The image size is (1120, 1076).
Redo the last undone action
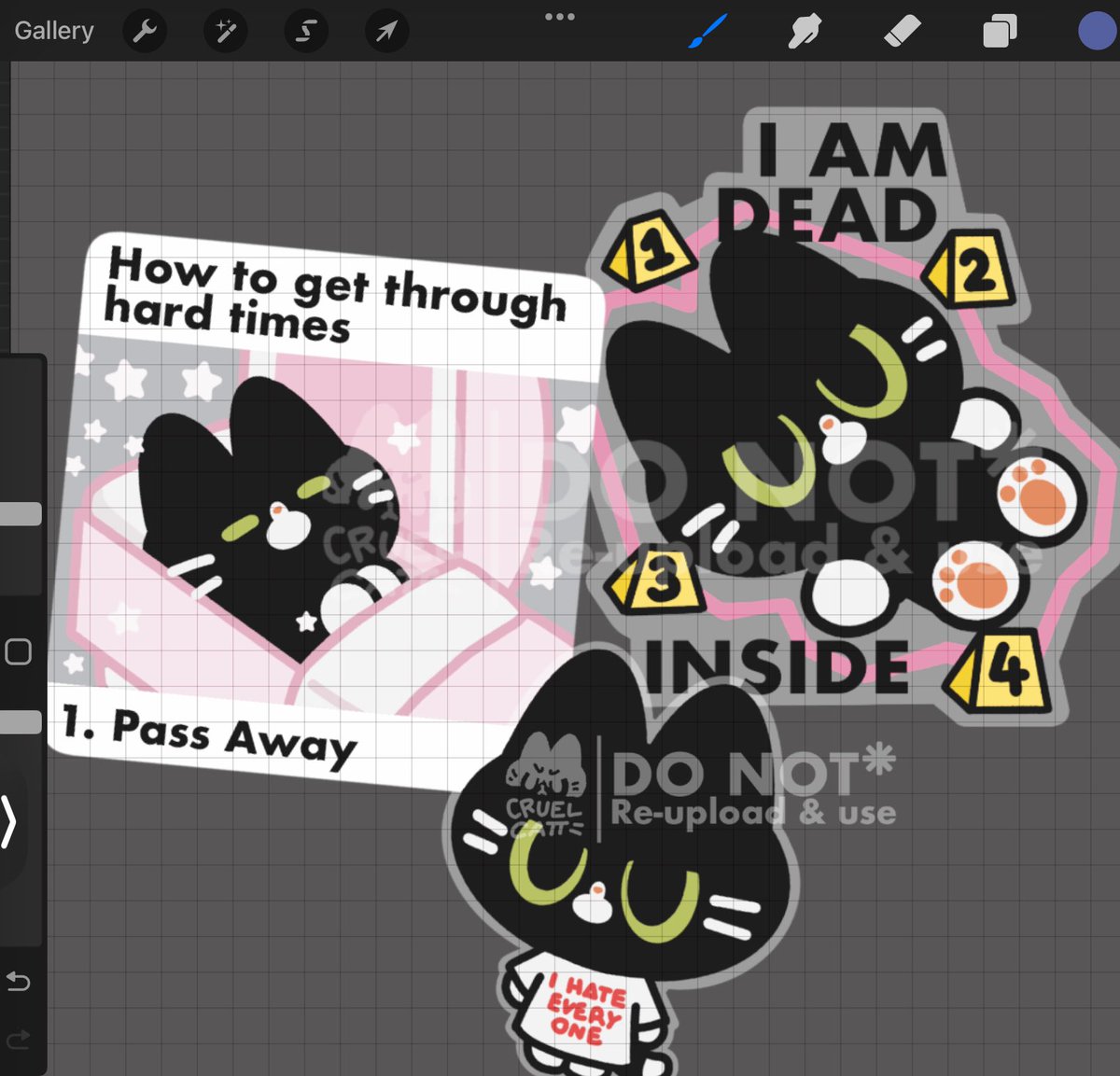click(x=18, y=1039)
